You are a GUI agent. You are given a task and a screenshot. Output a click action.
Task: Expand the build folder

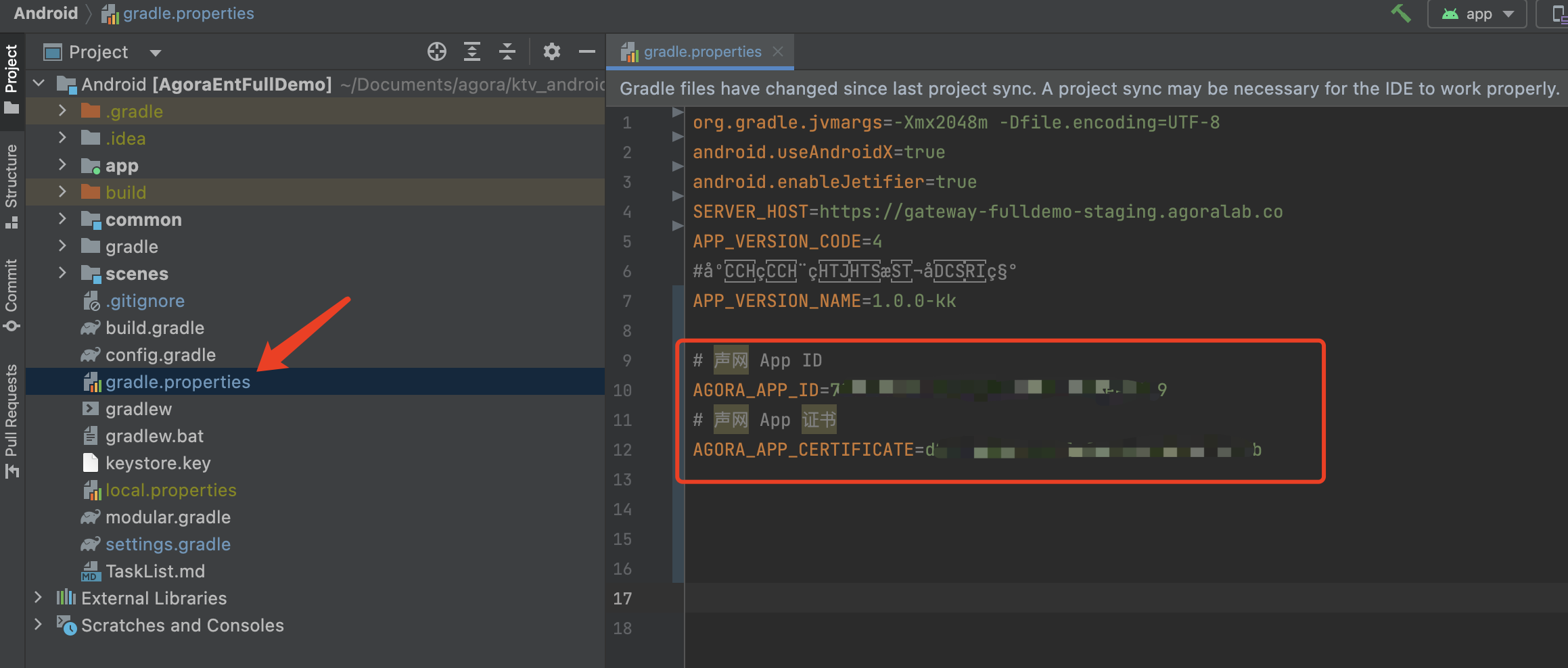[62, 192]
